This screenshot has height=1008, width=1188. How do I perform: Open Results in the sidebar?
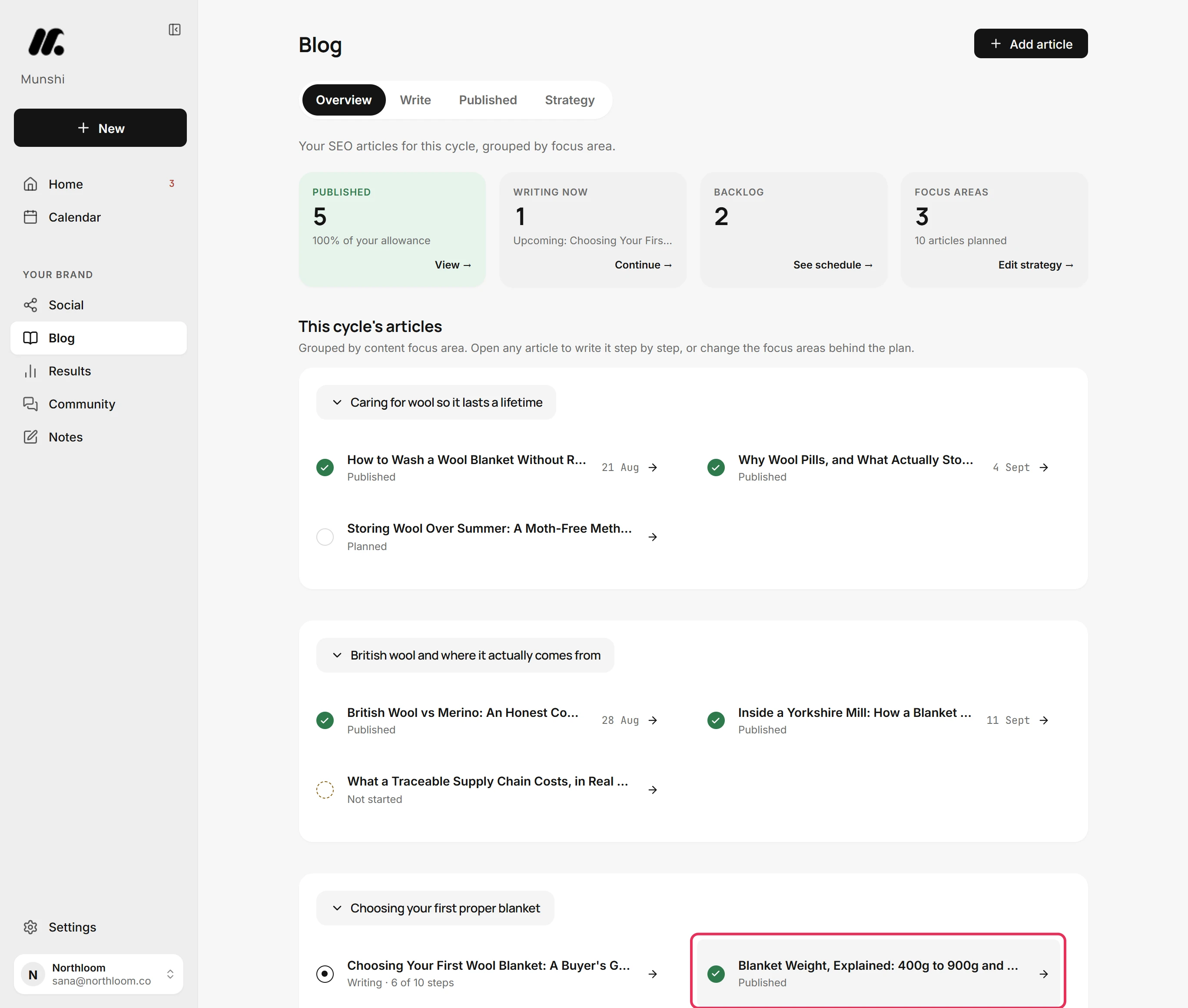point(99,371)
